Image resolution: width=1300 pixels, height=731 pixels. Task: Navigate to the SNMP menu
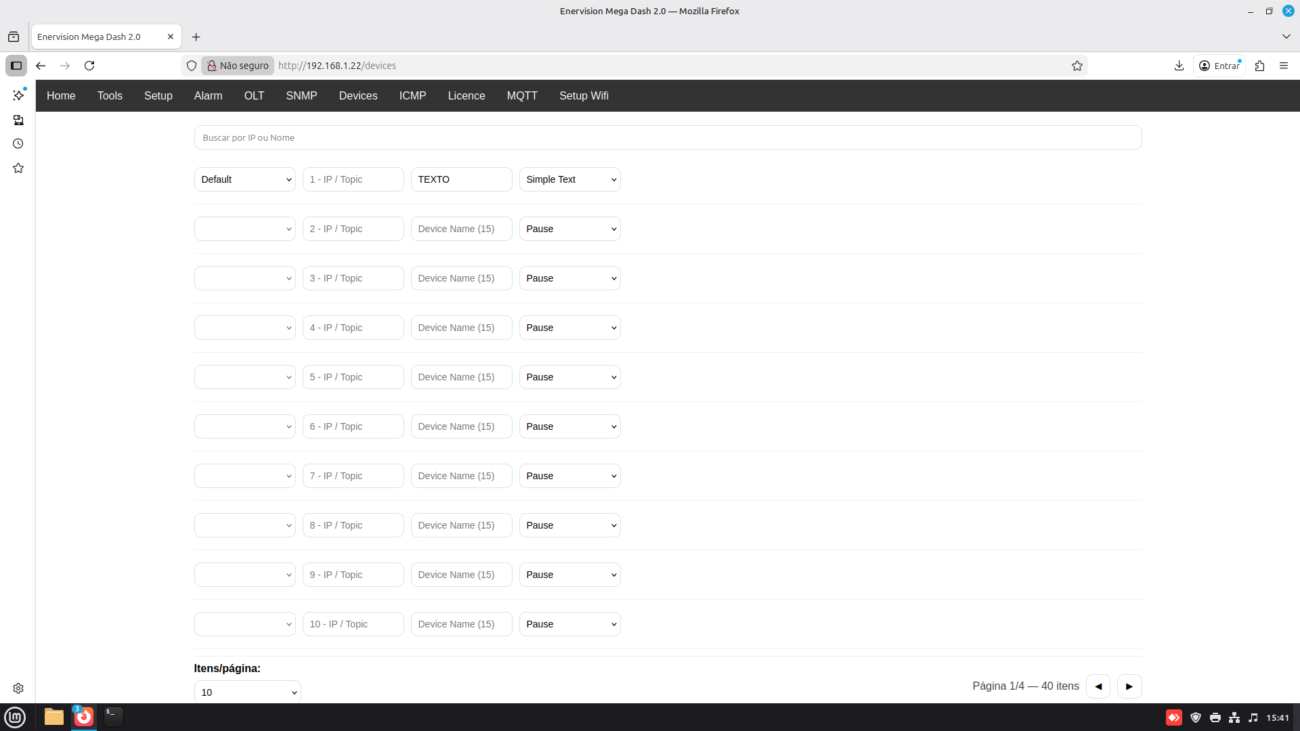point(301,96)
